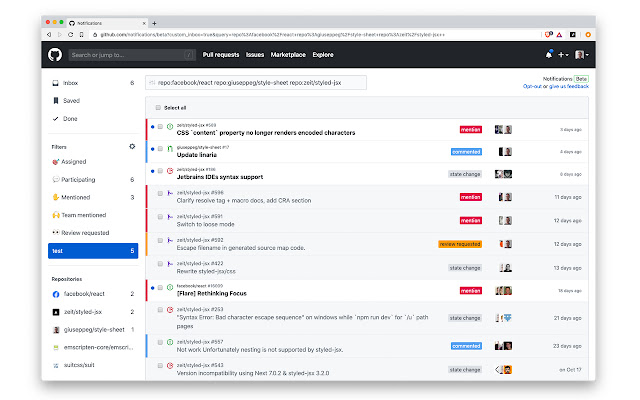Check the Switch to loose mode notification
Image resolution: width=640 pixels, height=400 pixels.
[160, 217]
